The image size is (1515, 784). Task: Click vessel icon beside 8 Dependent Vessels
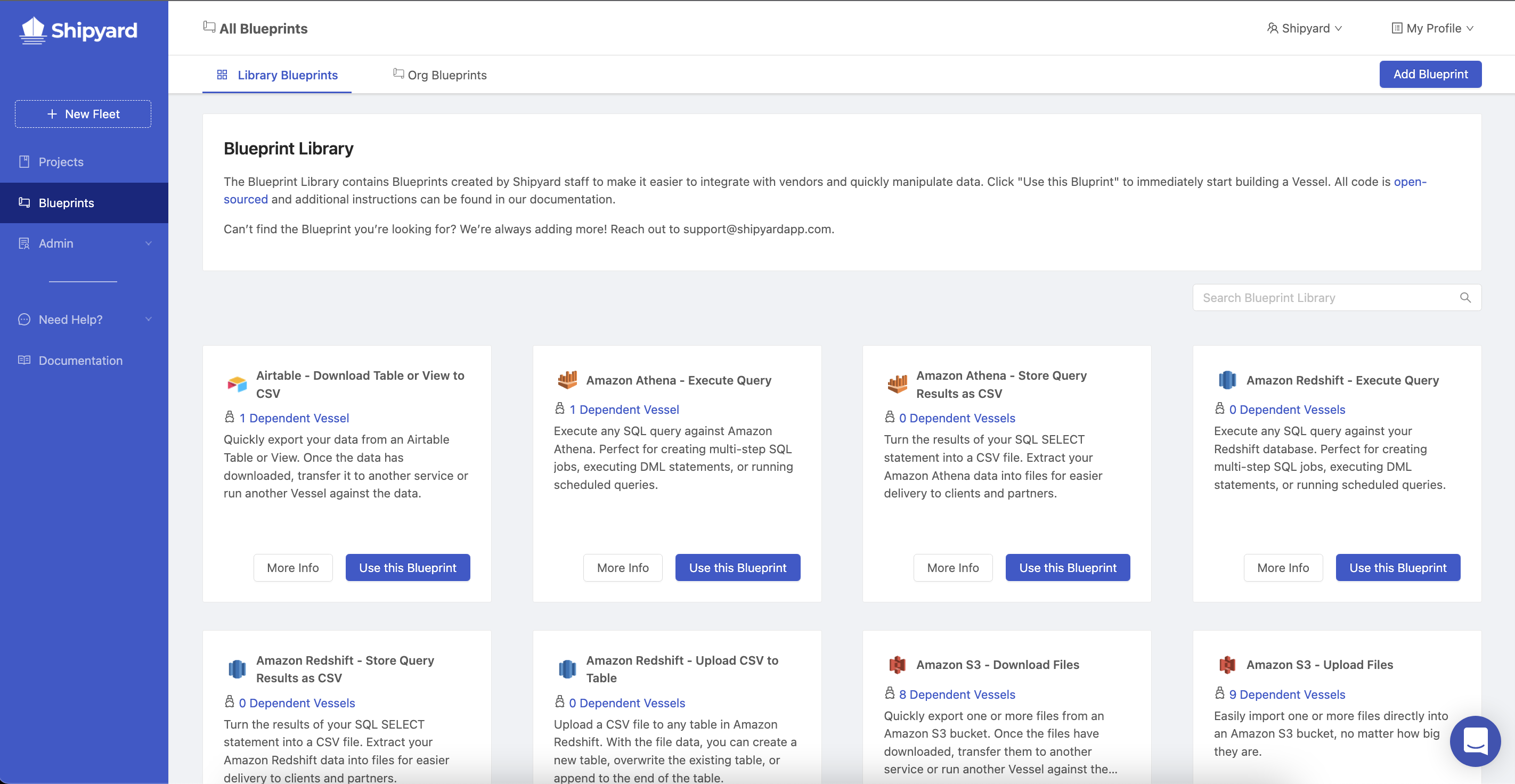click(x=890, y=693)
